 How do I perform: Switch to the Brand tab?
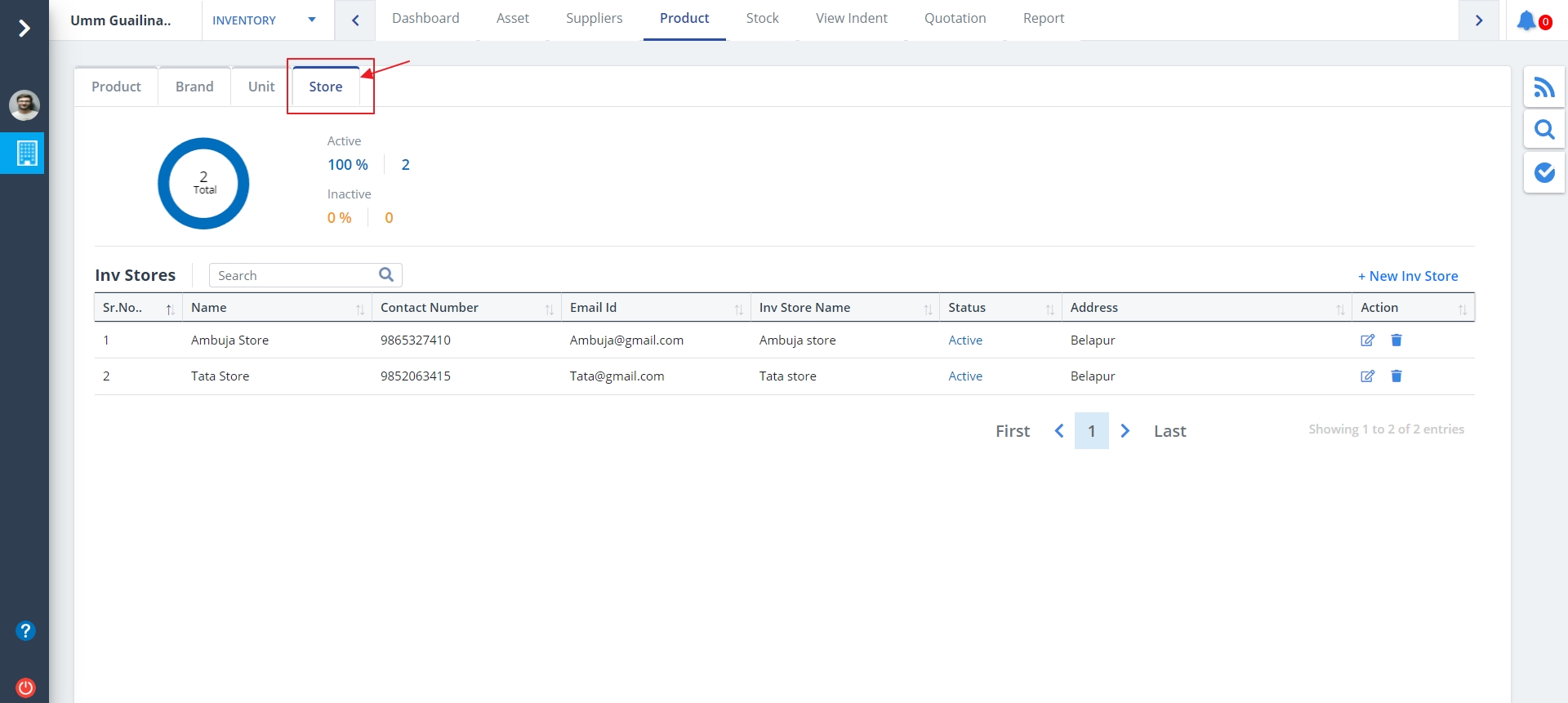click(x=194, y=87)
